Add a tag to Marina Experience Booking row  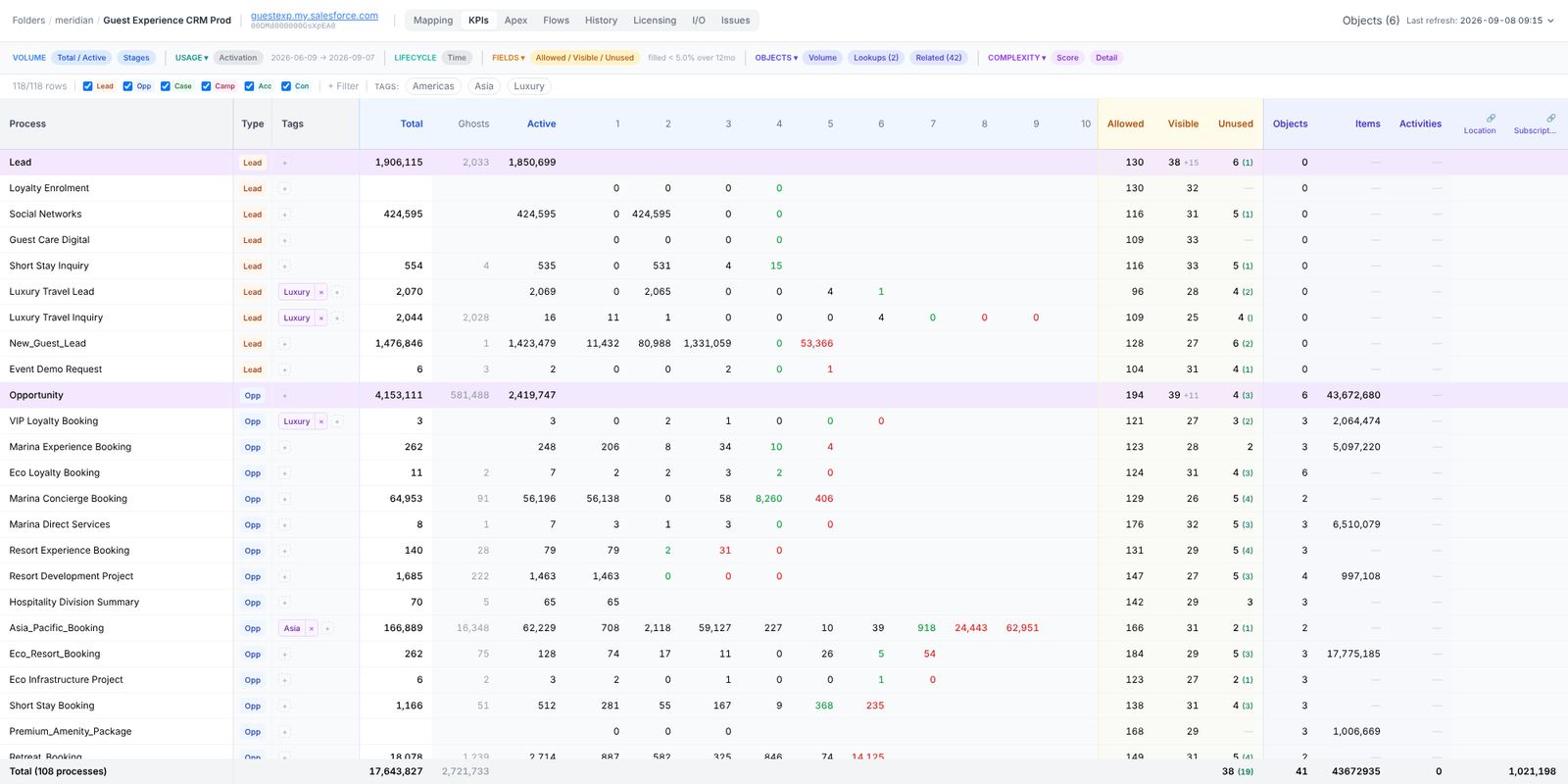click(x=285, y=447)
